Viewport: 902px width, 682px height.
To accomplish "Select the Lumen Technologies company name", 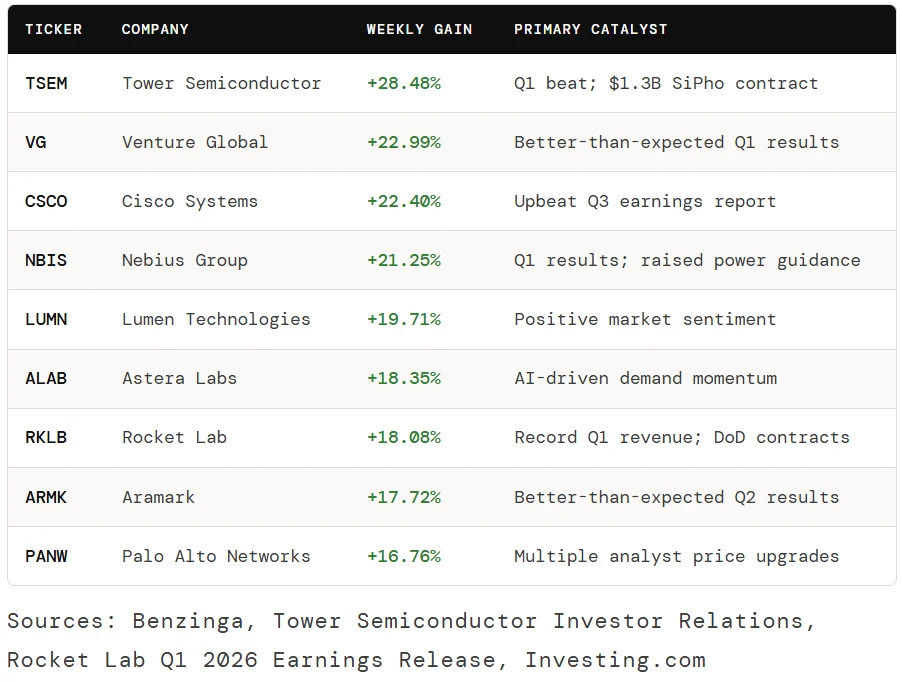I will 216,320.
